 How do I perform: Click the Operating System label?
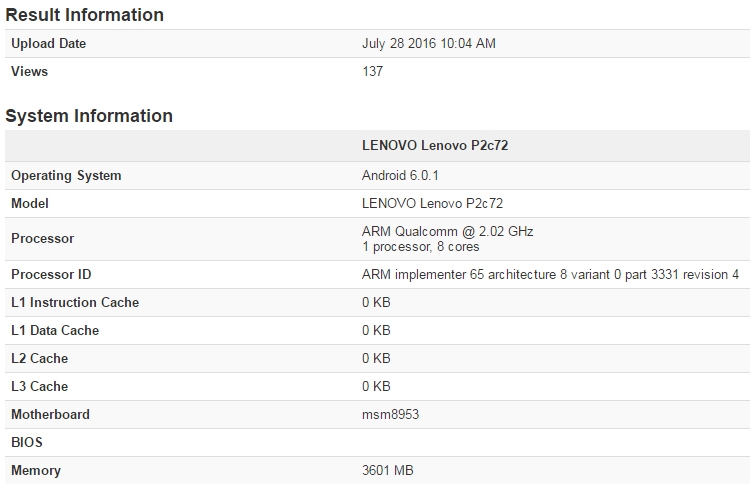pos(66,175)
